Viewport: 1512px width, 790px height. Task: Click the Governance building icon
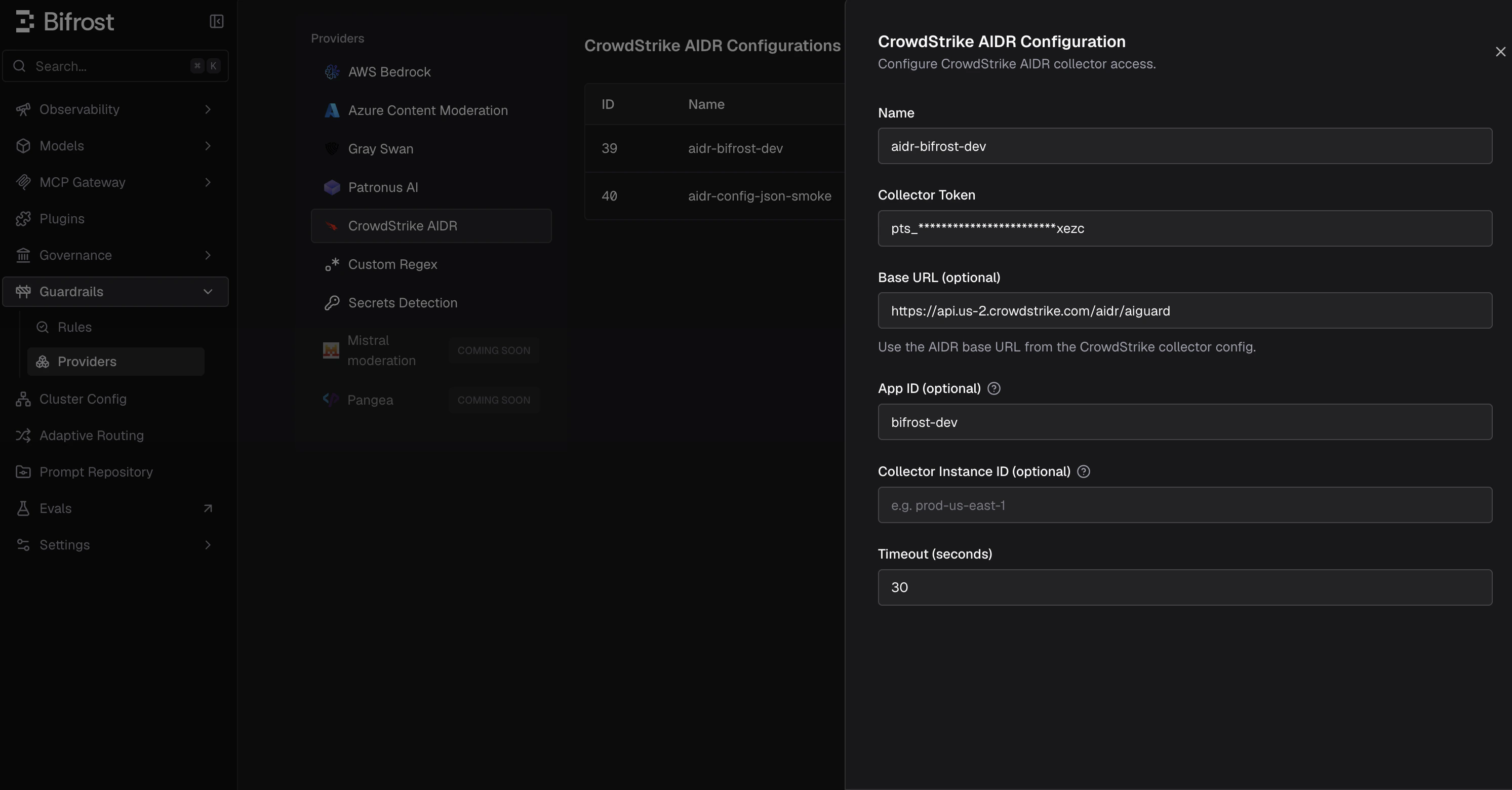point(23,255)
